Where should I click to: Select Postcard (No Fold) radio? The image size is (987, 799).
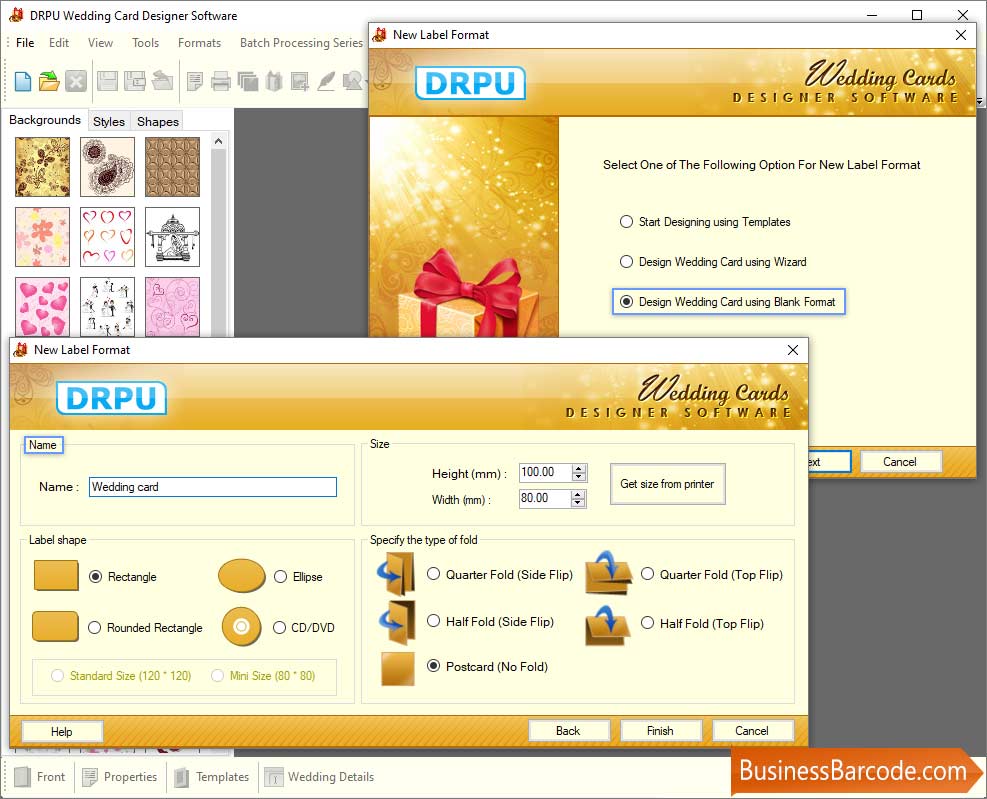434,666
